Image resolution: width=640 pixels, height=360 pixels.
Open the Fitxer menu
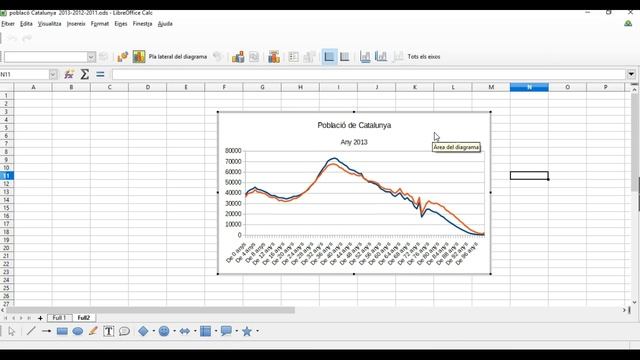[8, 24]
